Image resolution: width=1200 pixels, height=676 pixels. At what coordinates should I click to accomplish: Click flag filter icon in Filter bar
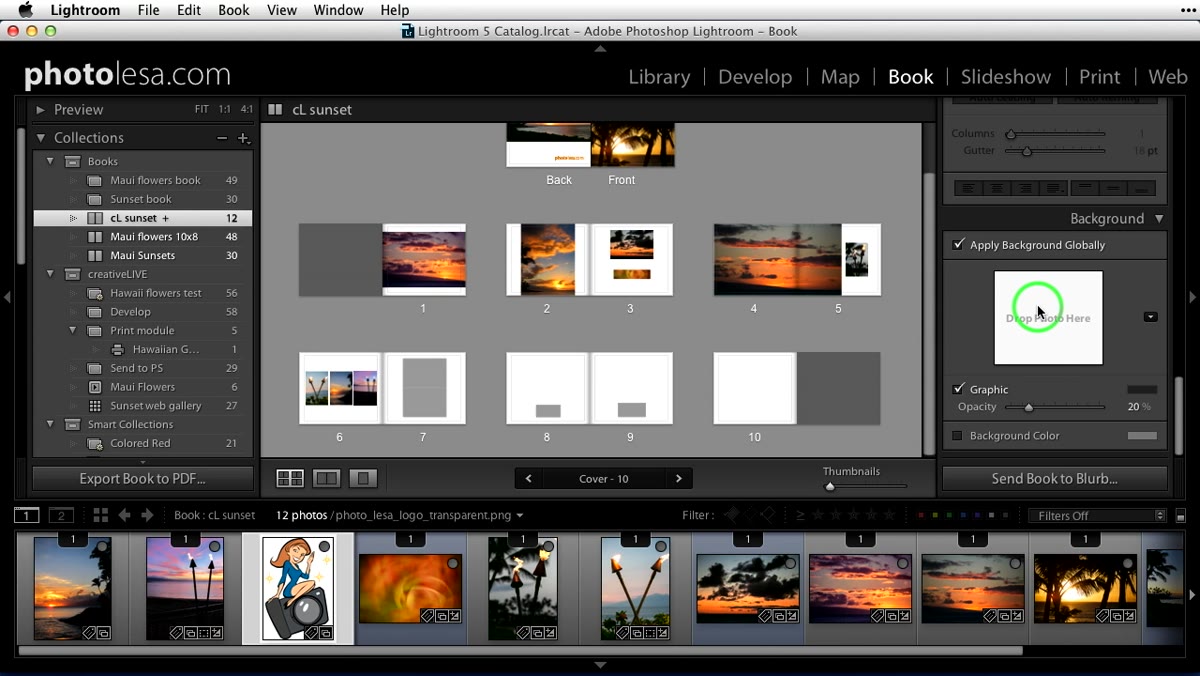pos(731,516)
